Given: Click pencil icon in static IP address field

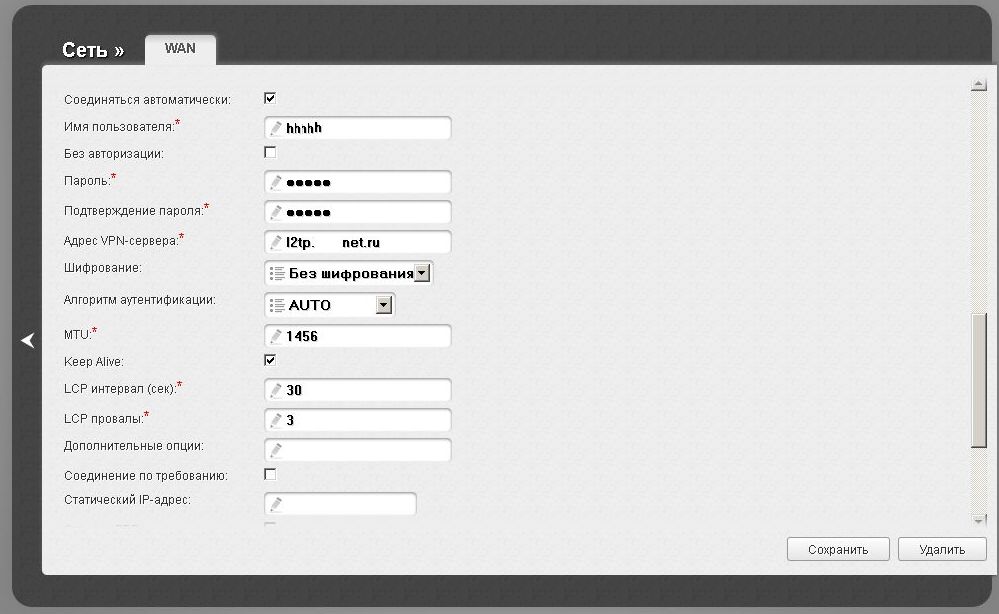Looking at the screenshot, I should (x=276, y=504).
